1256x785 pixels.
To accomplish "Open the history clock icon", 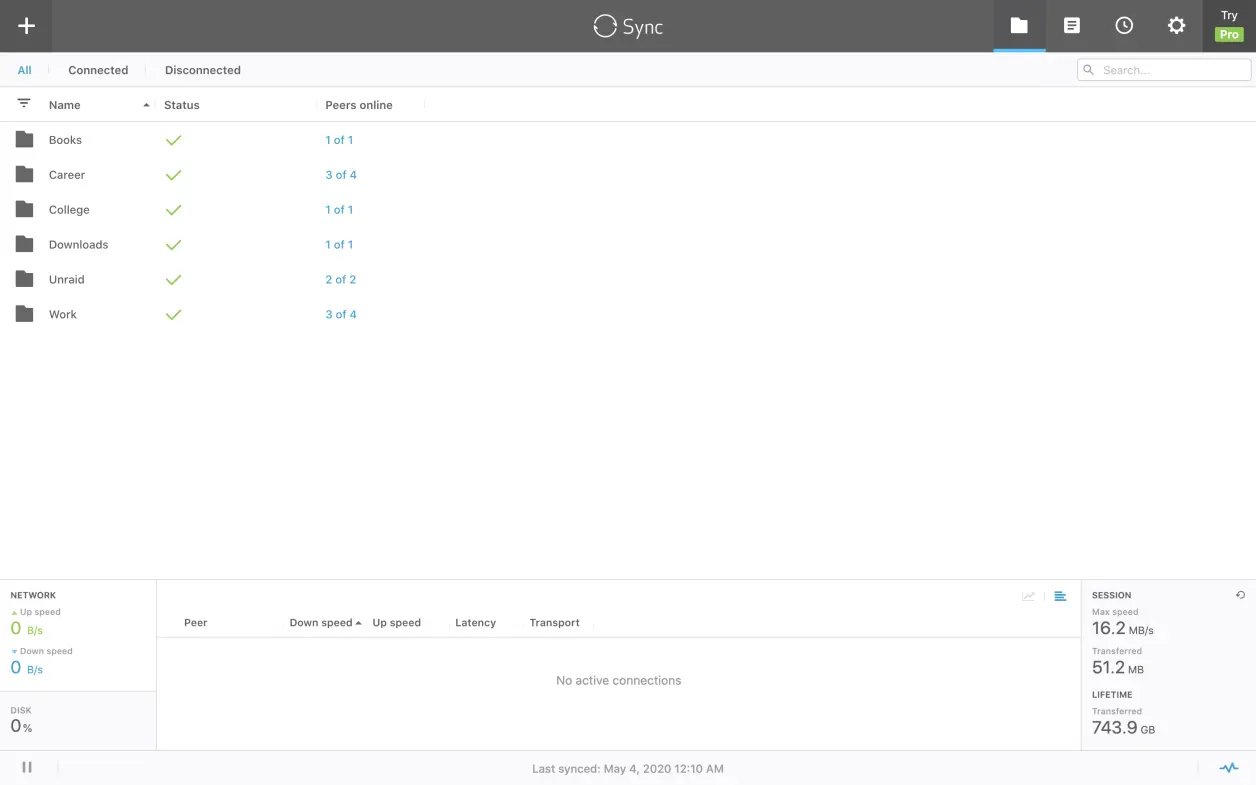I will point(1124,26).
